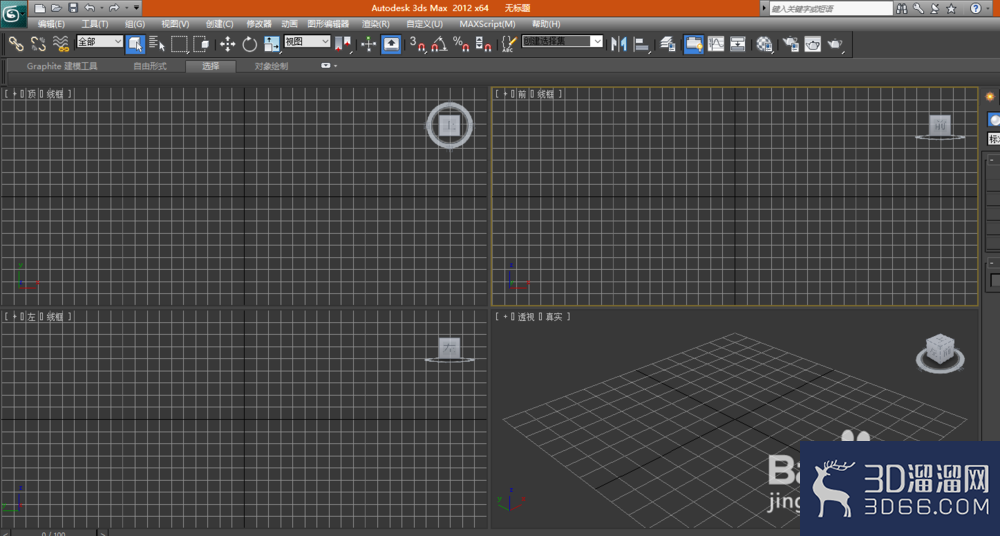1000x536 pixels.
Task: Choose the Select and Scale tool
Action: (272, 43)
